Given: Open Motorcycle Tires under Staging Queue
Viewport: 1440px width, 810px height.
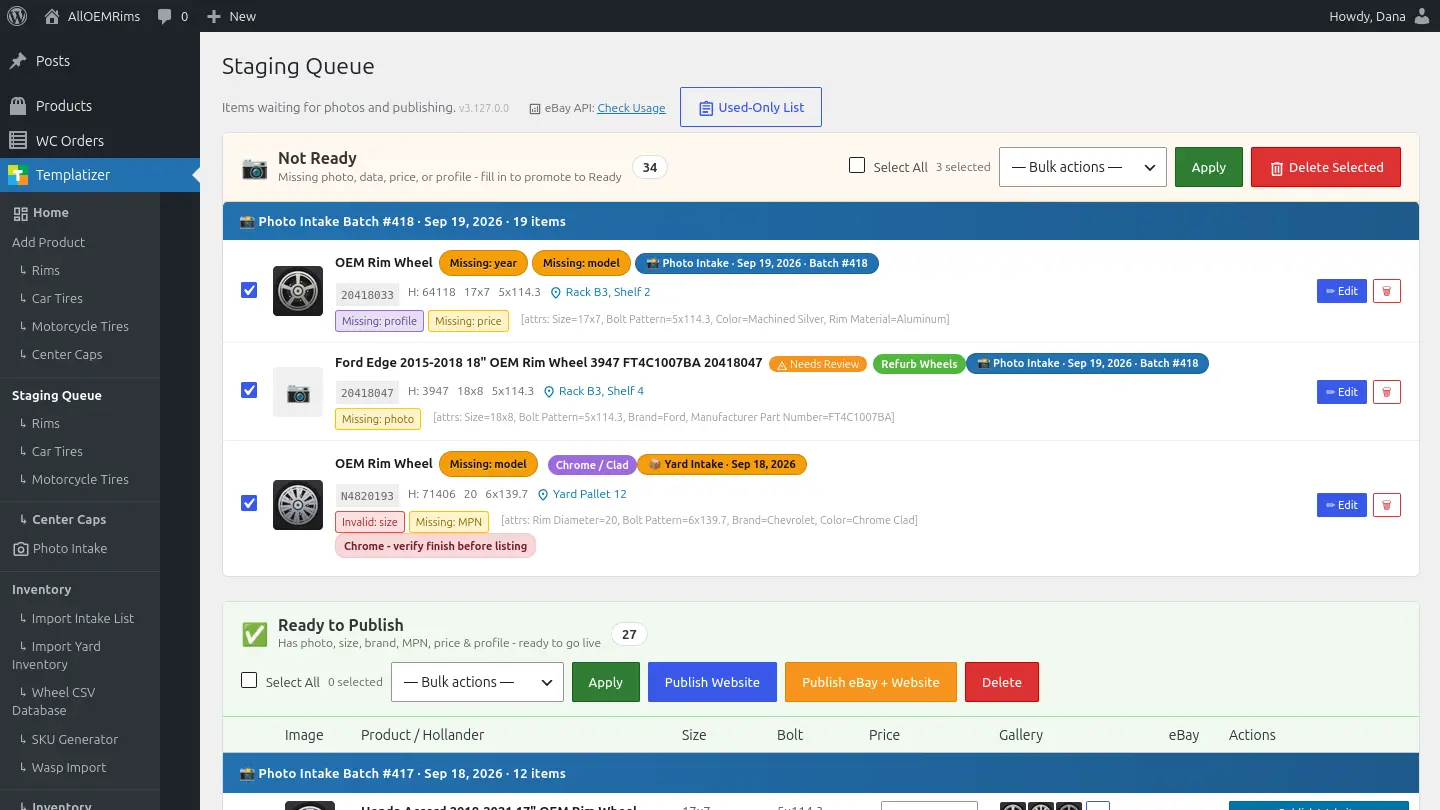Looking at the screenshot, I should pos(80,479).
